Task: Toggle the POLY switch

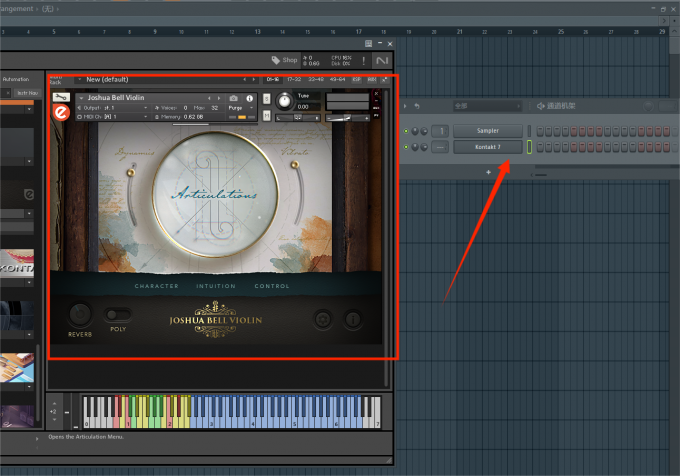Action: (118, 315)
